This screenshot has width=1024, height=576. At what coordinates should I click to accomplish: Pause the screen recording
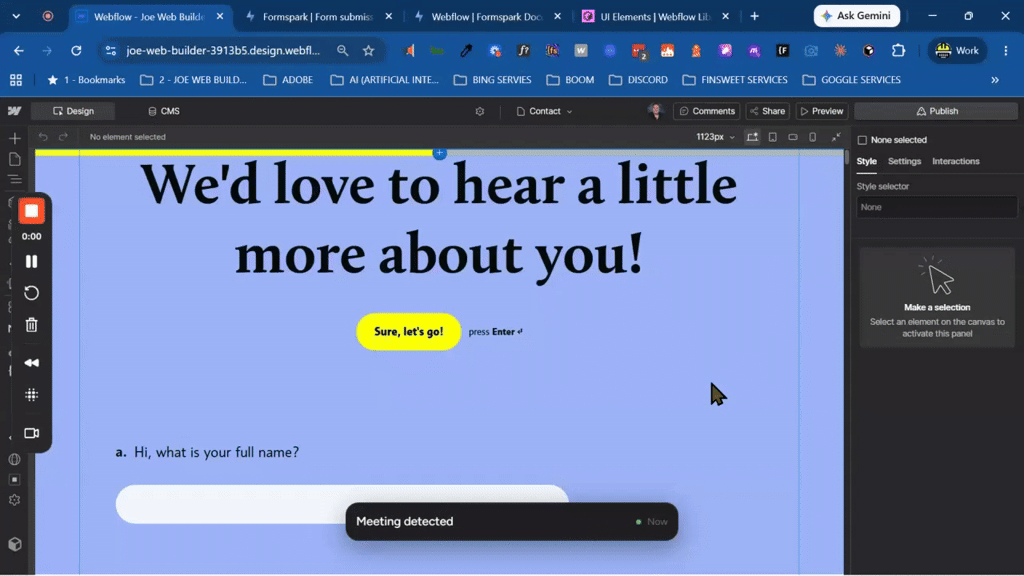(31, 261)
